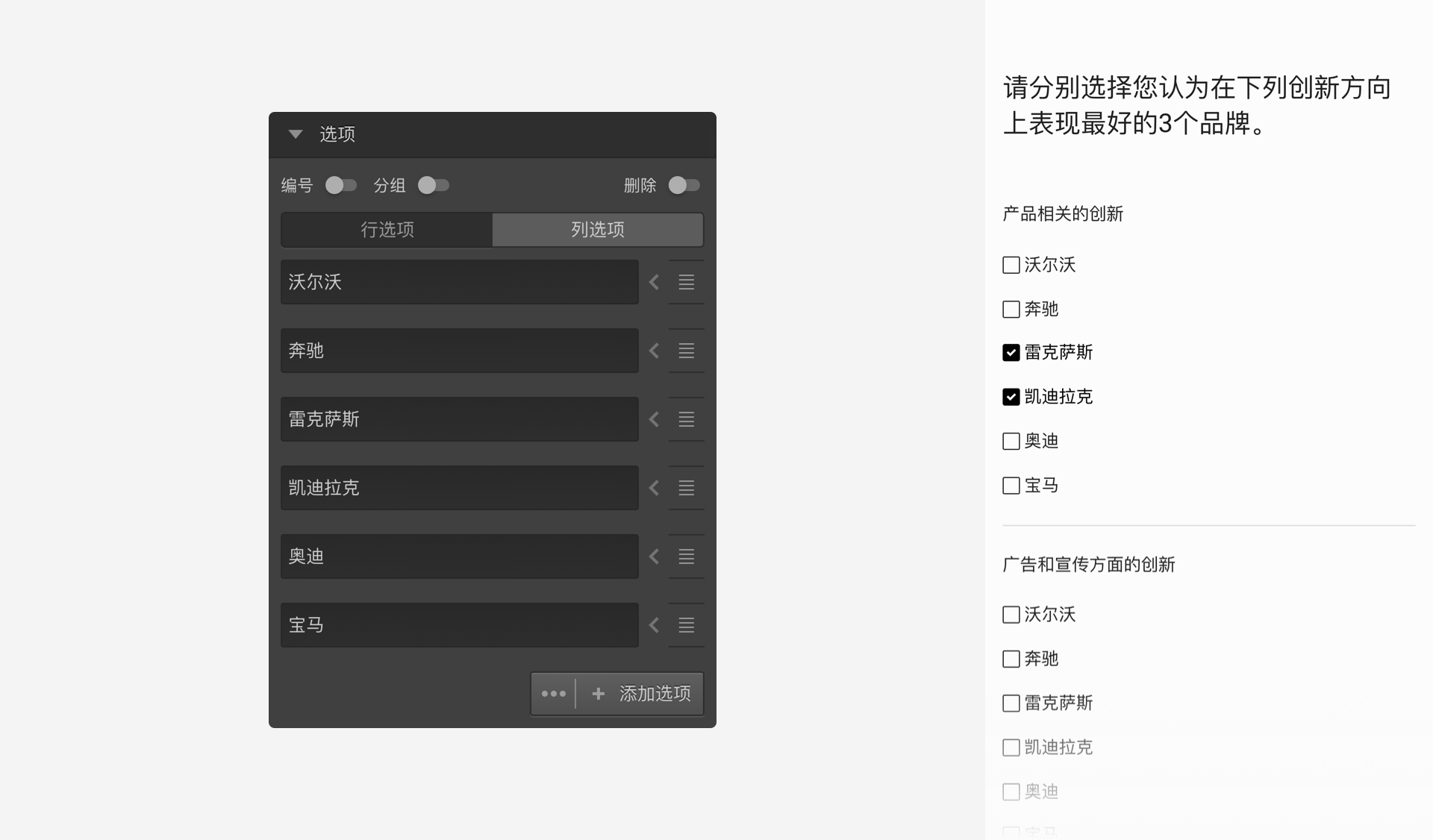1433x840 pixels.
Task: Uncheck 凯迪拉克 under 产品相关的创新
Action: tap(1011, 397)
